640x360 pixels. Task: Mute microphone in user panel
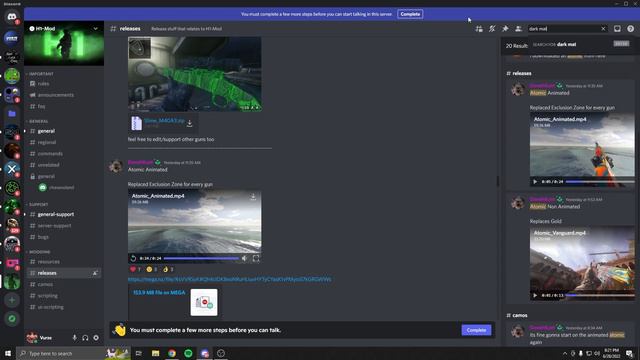[x=74, y=338]
